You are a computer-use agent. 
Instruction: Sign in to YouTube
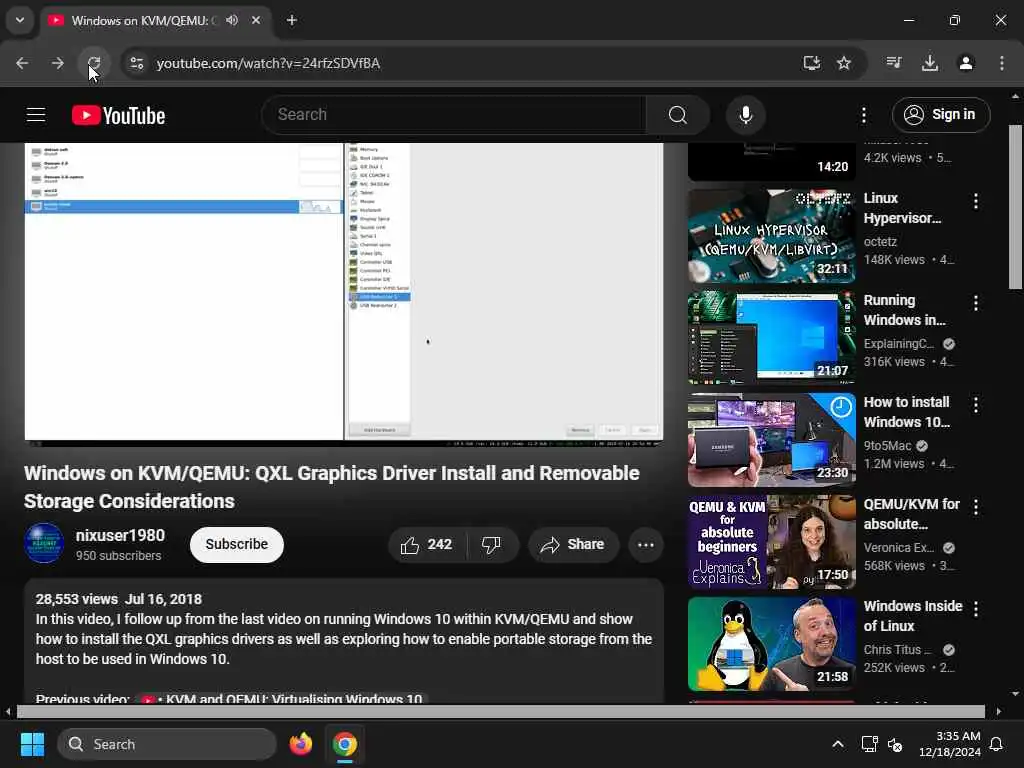(940, 115)
